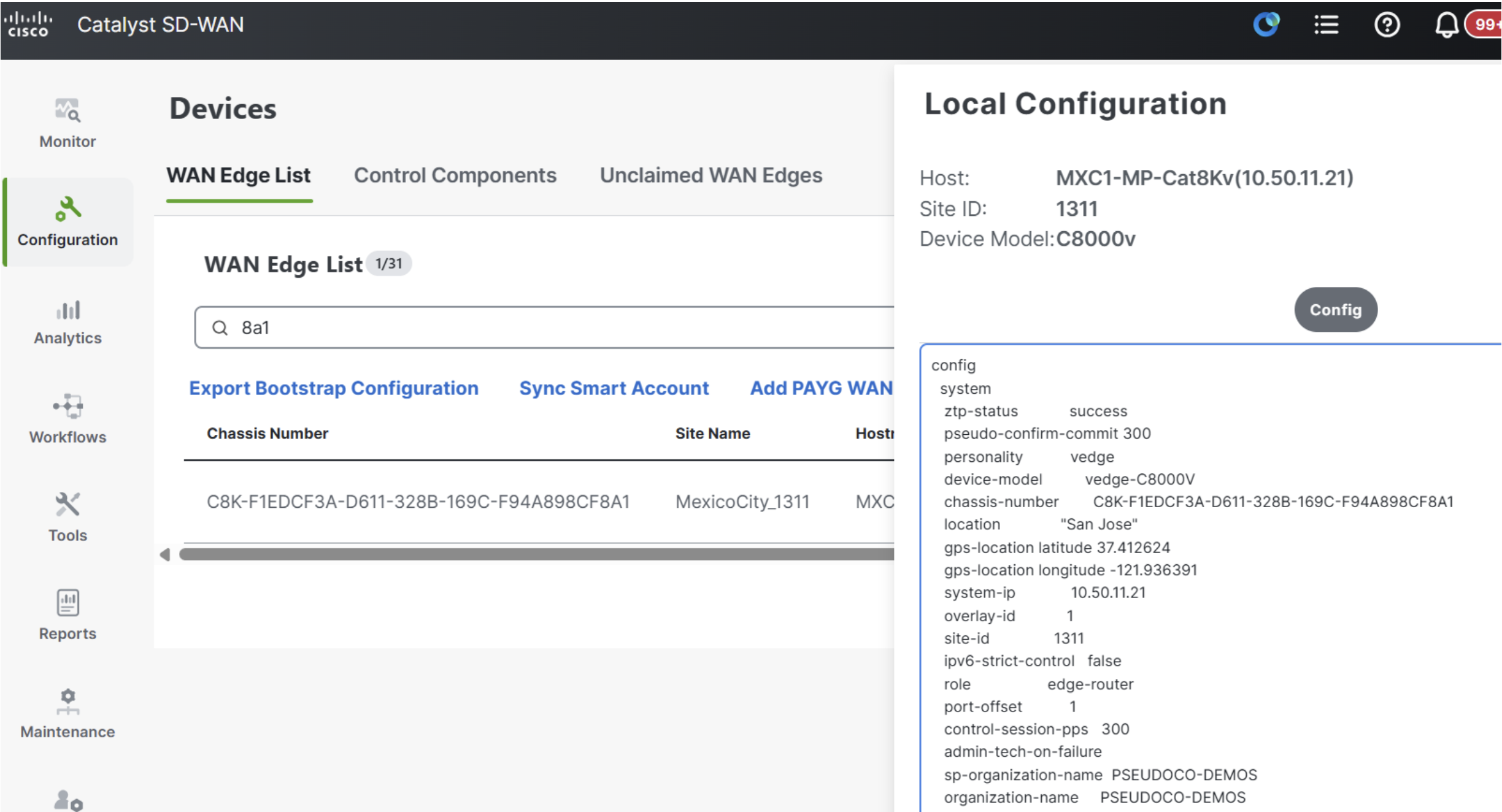Click the device-model vedge-C8000V line
The height and width of the screenshot is (812, 1502).
(x=1069, y=480)
